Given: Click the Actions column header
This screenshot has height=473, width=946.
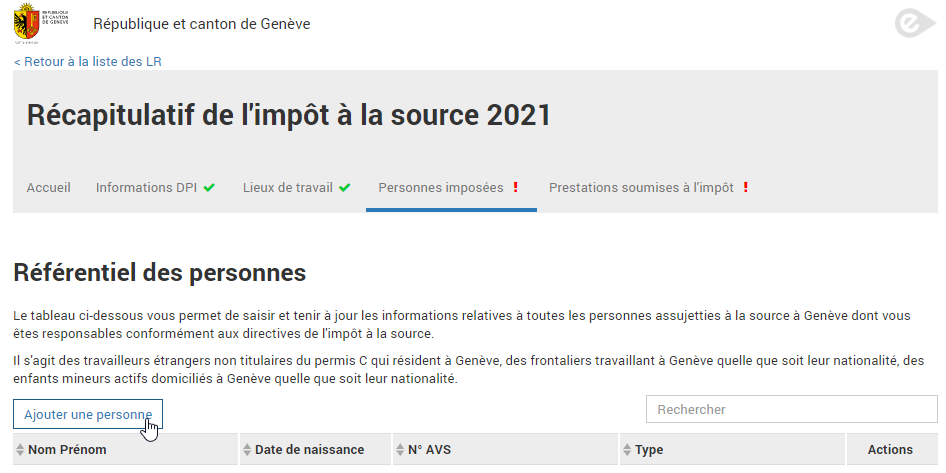Looking at the screenshot, I should (x=890, y=450).
